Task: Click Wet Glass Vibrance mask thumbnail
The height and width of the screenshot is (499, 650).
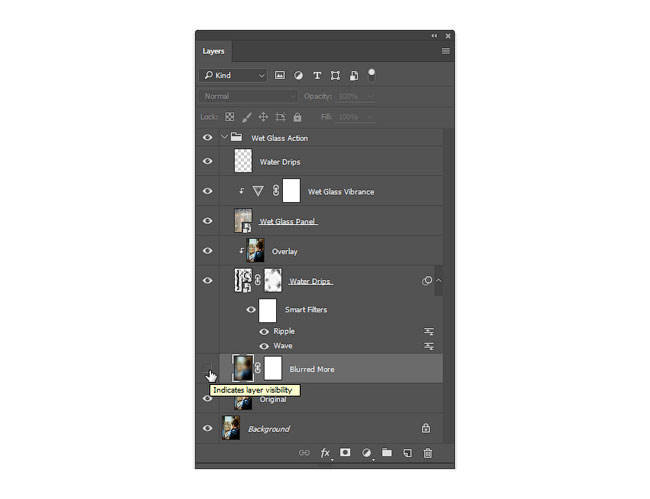Action: coord(291,191)
